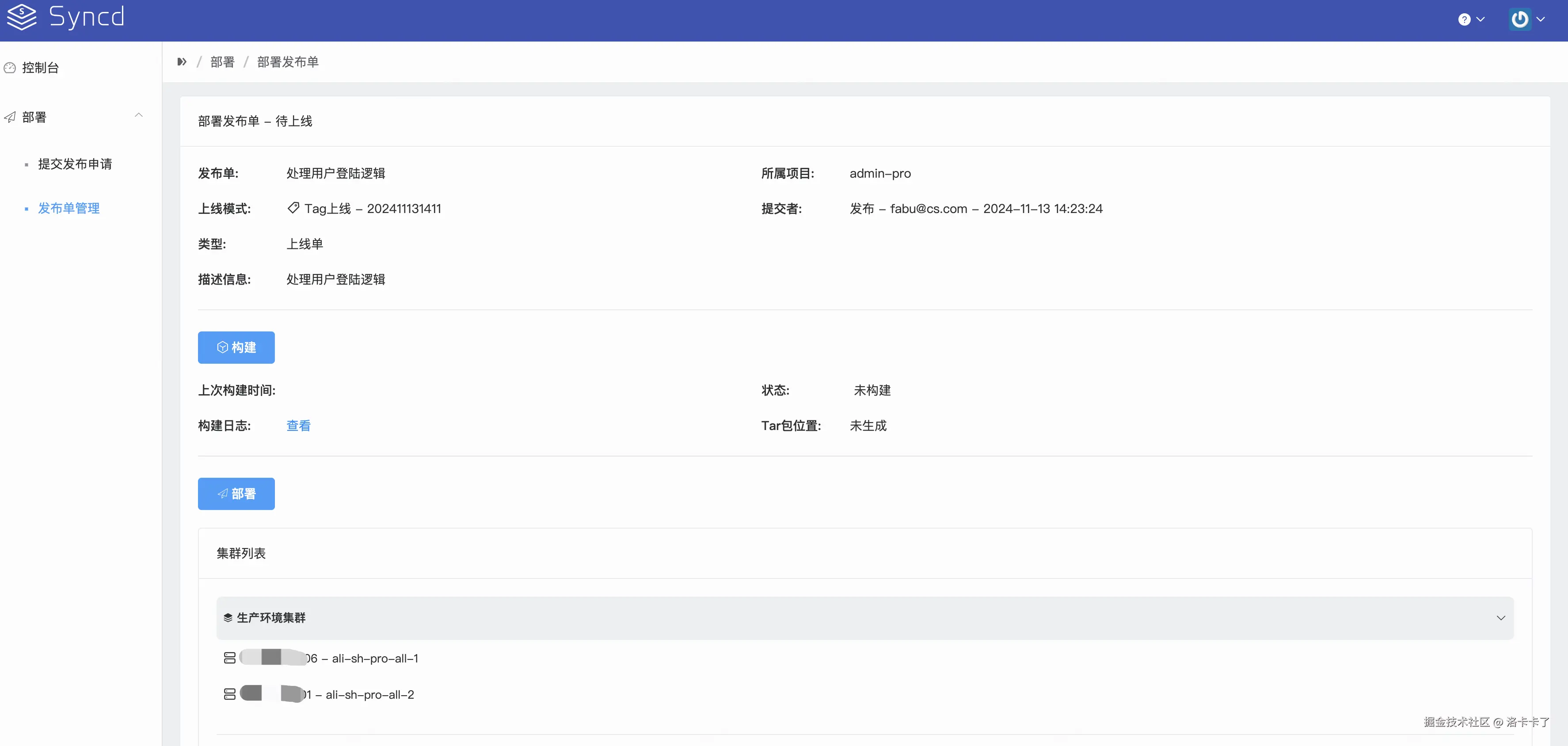
Task: Open the user account dropdown chevron
Action: pos(1541,19)
